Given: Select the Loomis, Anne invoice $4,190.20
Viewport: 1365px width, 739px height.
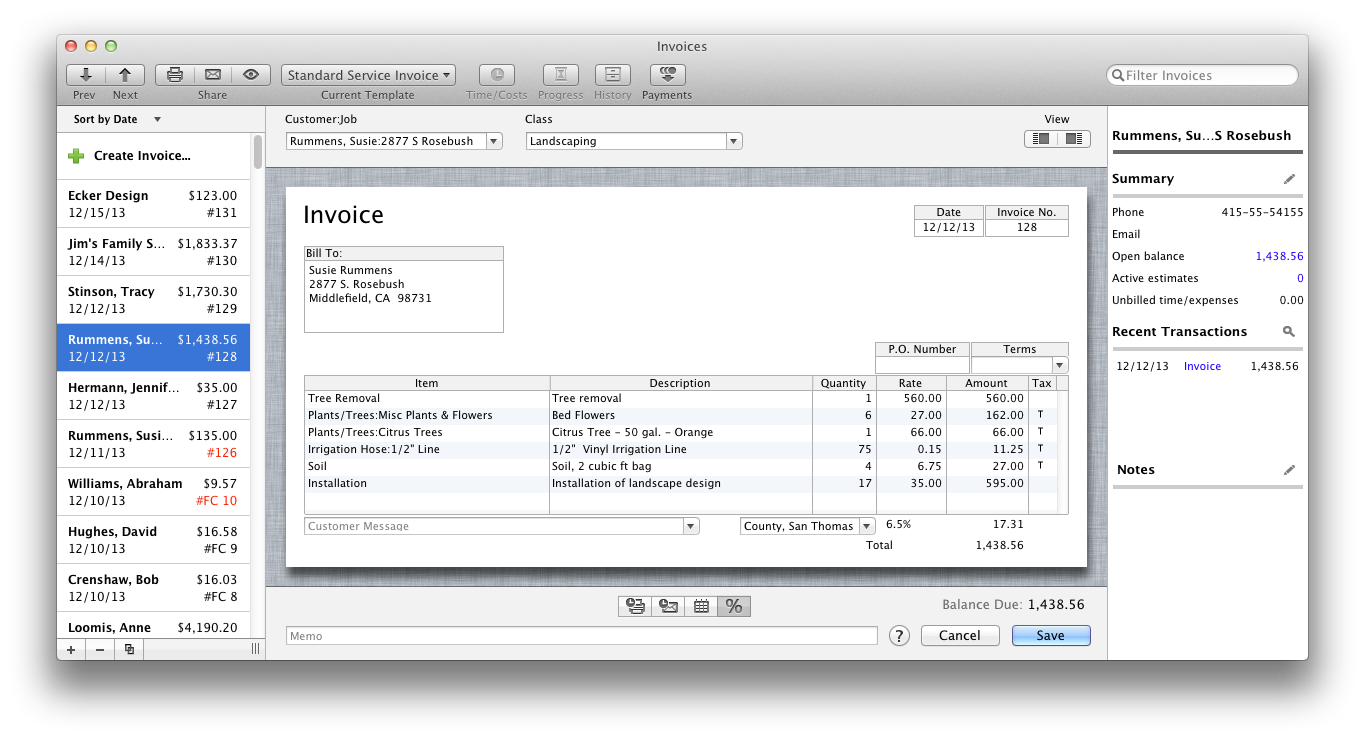Looking at the screenshot, I should pyautogui.click(x=153, y=627).
